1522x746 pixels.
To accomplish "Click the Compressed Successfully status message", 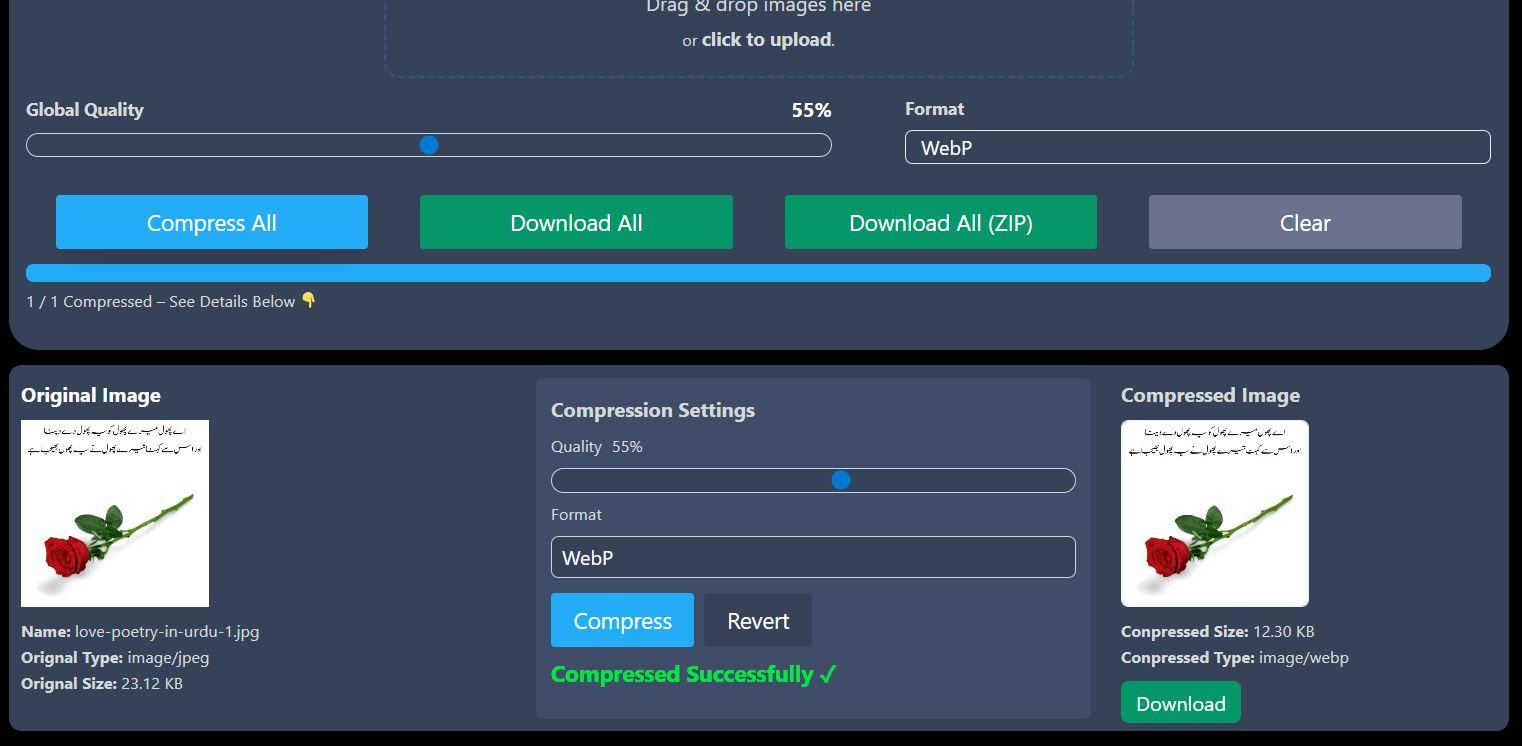I will 693,674.
